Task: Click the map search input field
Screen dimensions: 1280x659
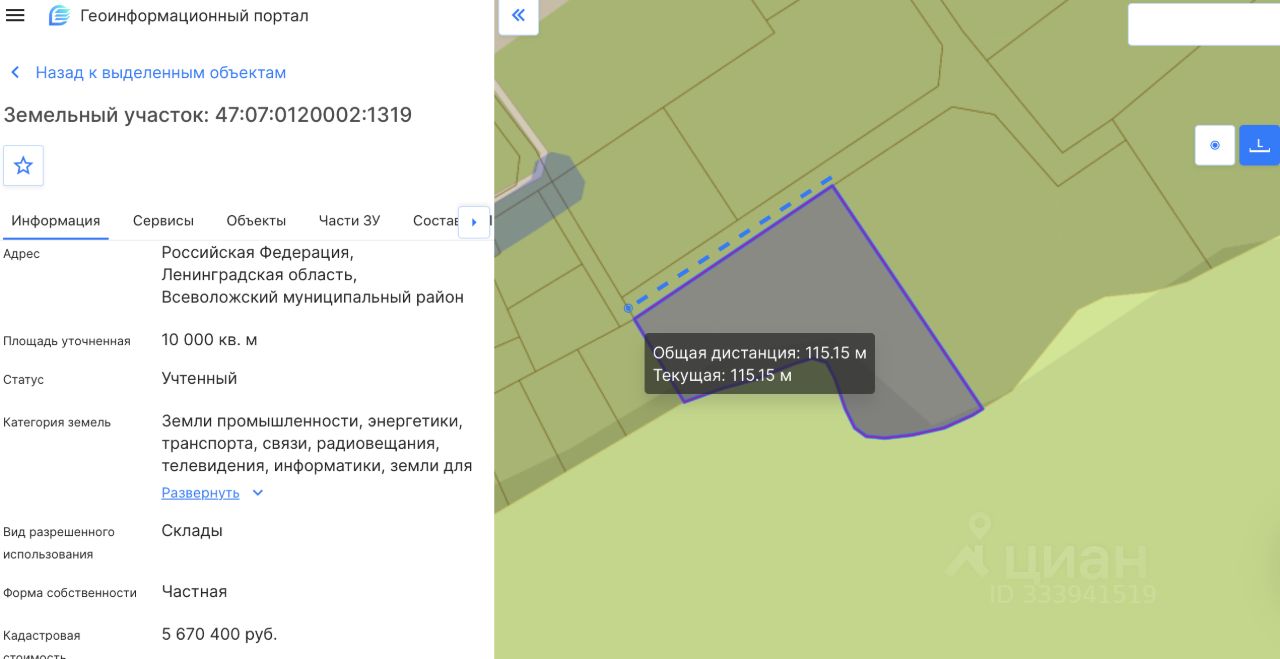Action: [x=1204, y=24]
